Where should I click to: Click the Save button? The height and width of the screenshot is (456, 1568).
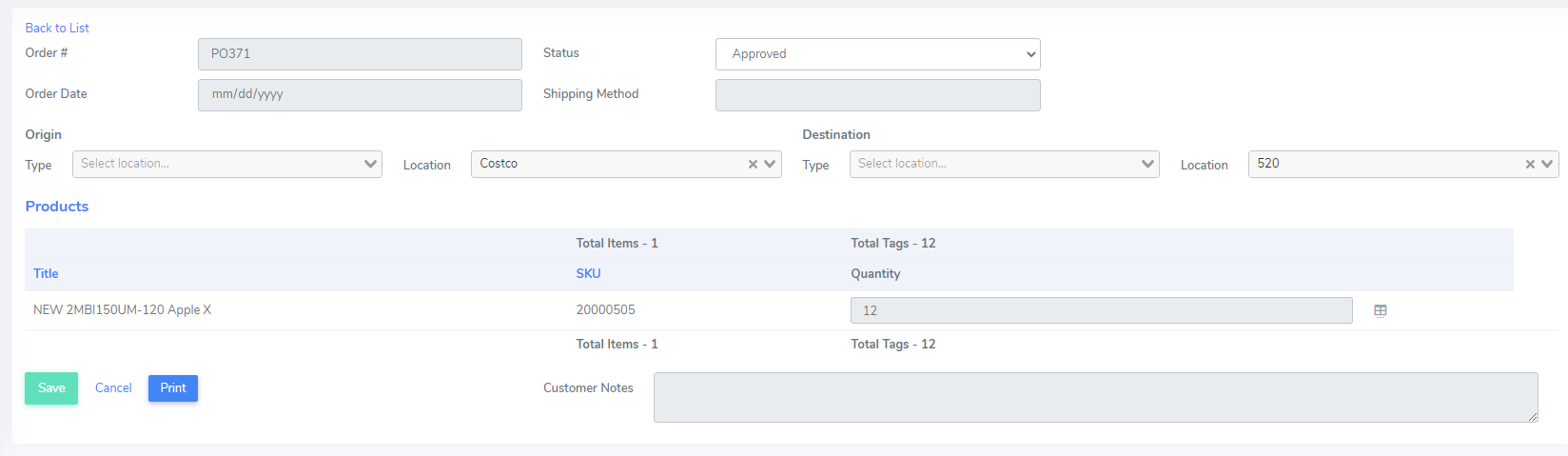pyautogui.click(x=51, y=388)
